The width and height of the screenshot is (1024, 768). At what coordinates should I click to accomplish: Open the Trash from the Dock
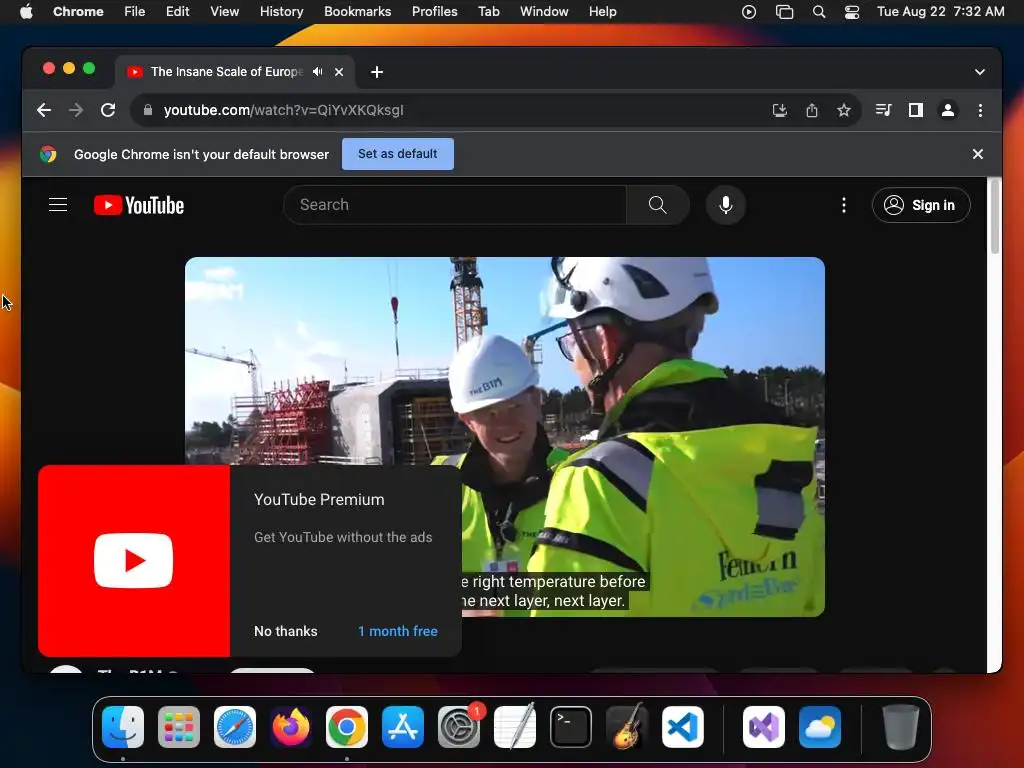pos(901,727)
